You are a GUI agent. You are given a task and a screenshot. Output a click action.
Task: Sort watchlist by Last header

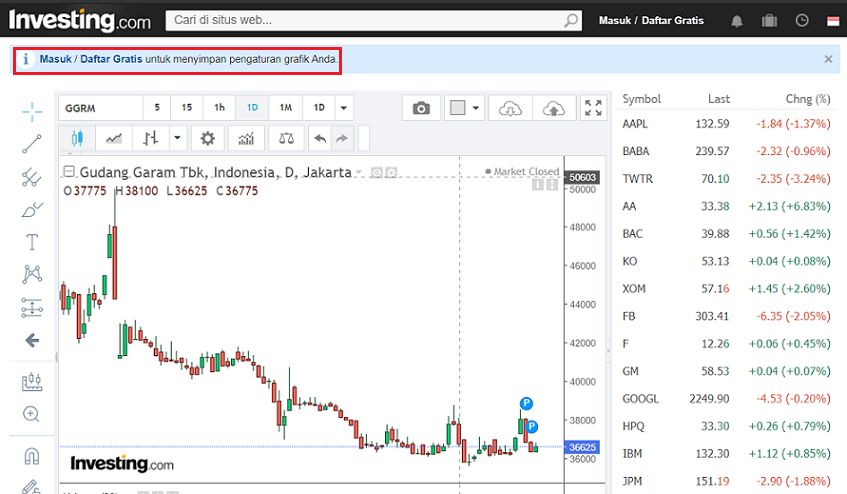[x=718, y=99]
